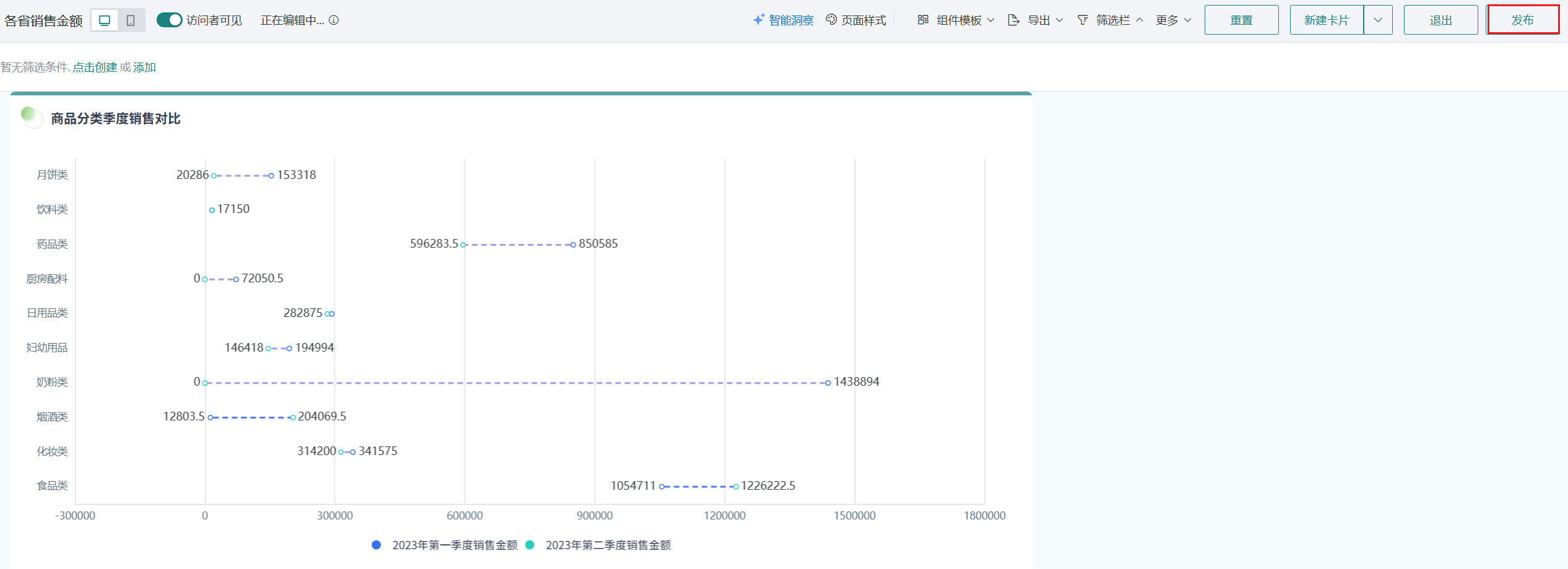Switch to mobile layout view icon
1568x569 pixels.
(x=131, y=20)
